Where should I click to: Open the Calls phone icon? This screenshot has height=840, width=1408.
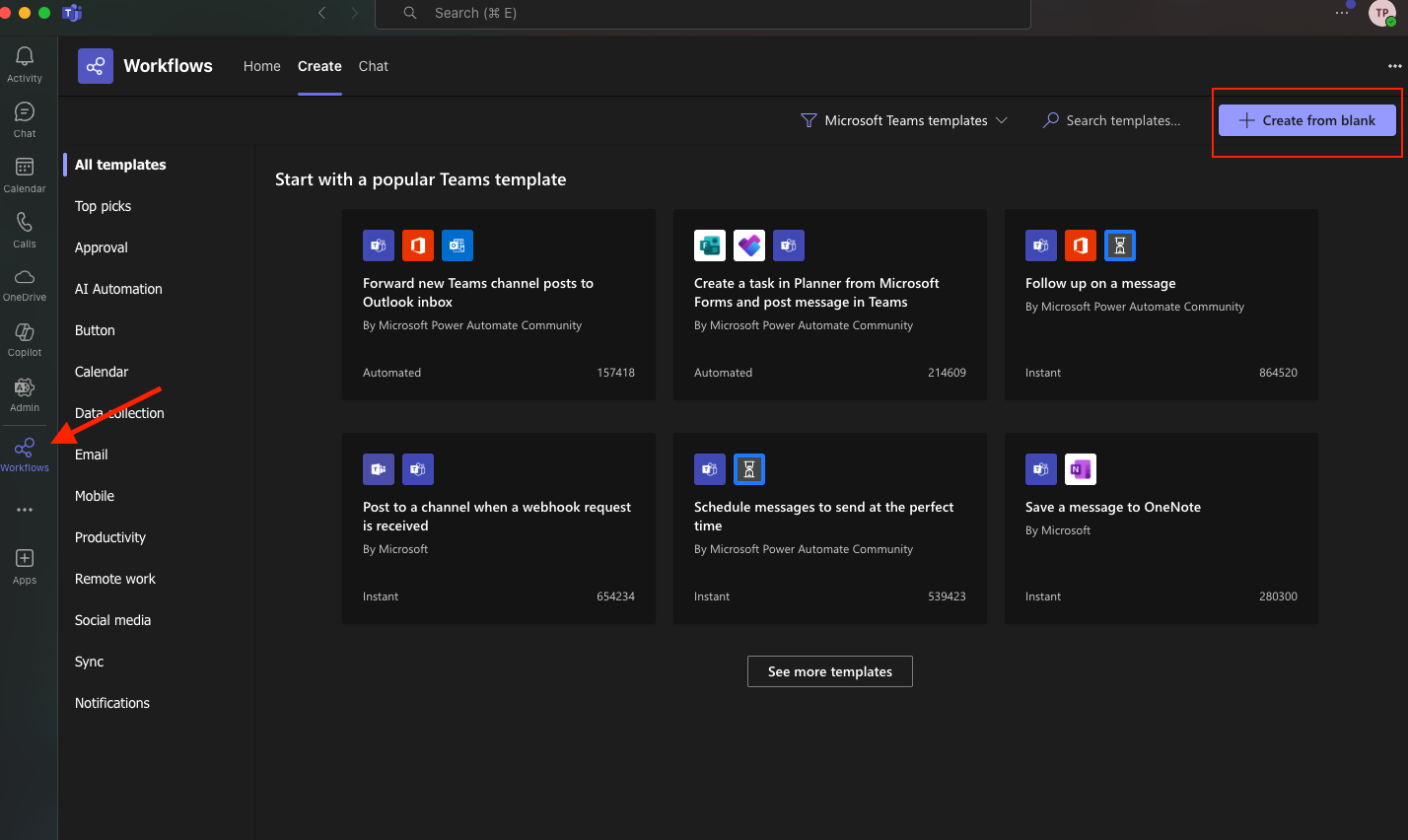25,230
